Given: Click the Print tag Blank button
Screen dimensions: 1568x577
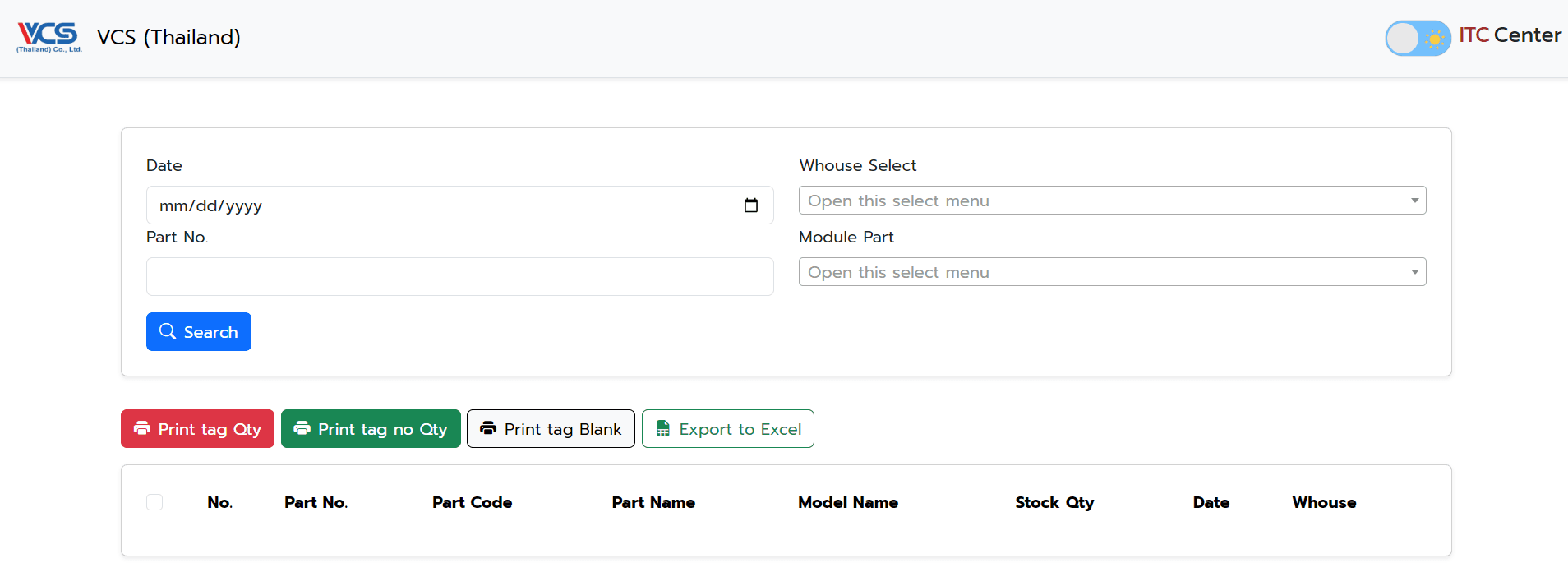Looking at the screenshot, I should (x=551, y=429).
